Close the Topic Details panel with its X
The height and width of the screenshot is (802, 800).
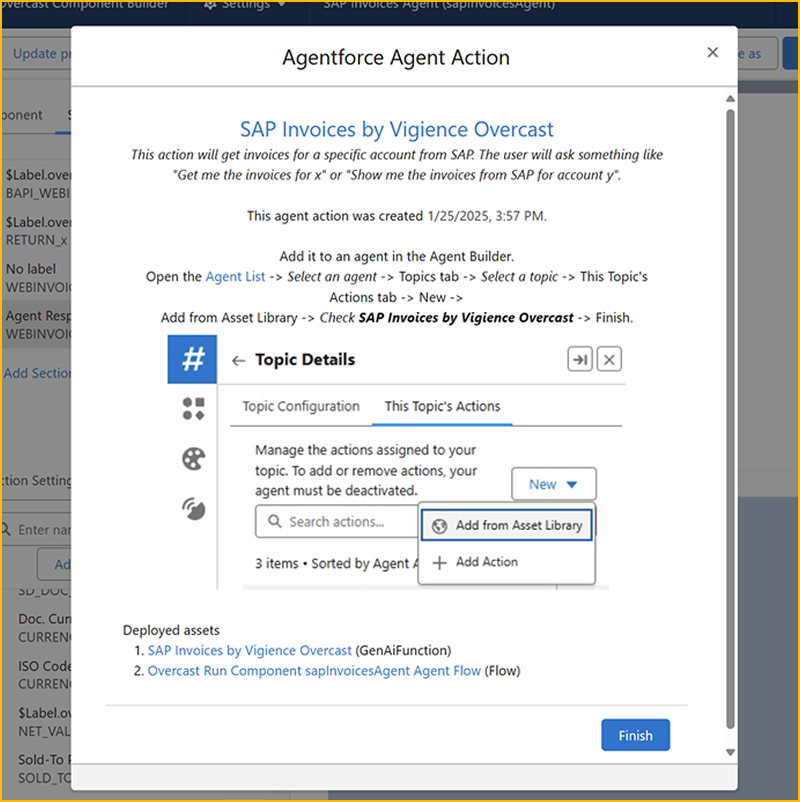click(610, 360)
